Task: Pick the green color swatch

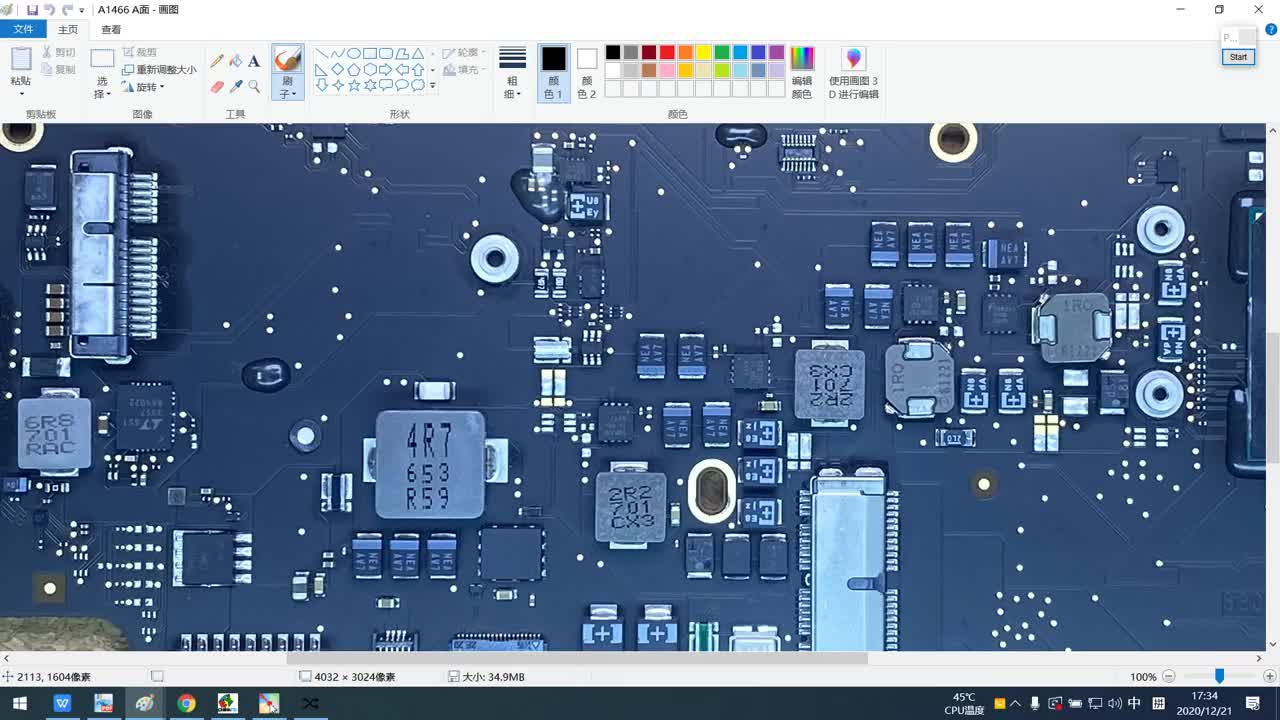Action: (x=721, y=52)
